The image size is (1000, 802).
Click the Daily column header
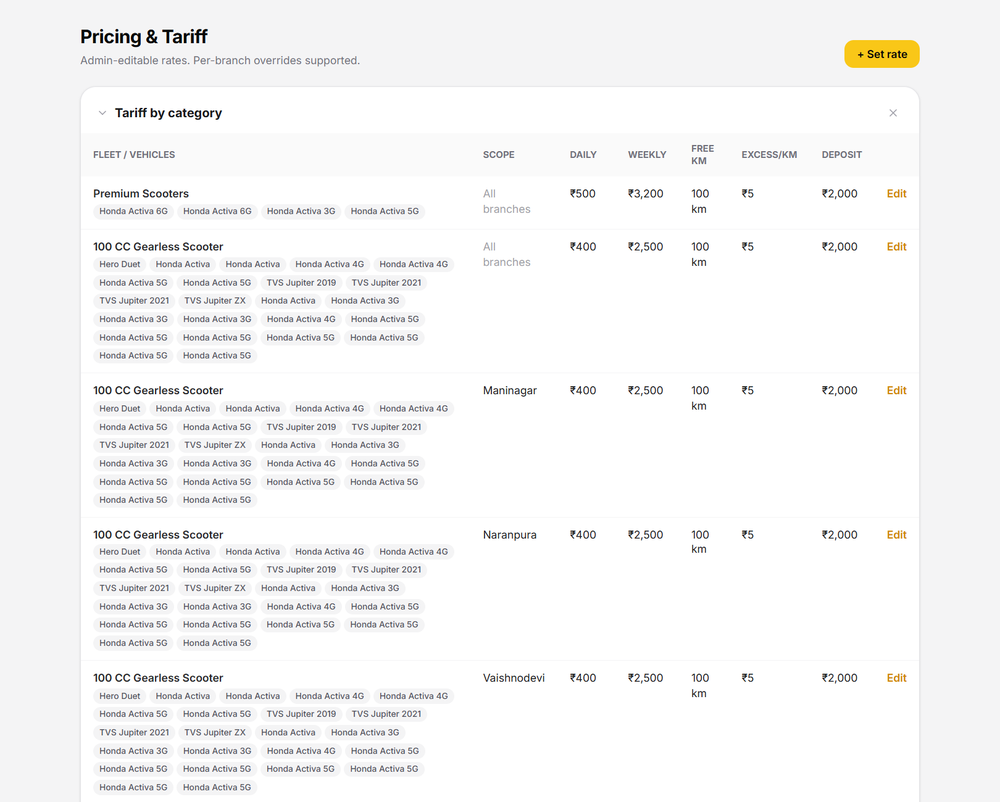583,155
